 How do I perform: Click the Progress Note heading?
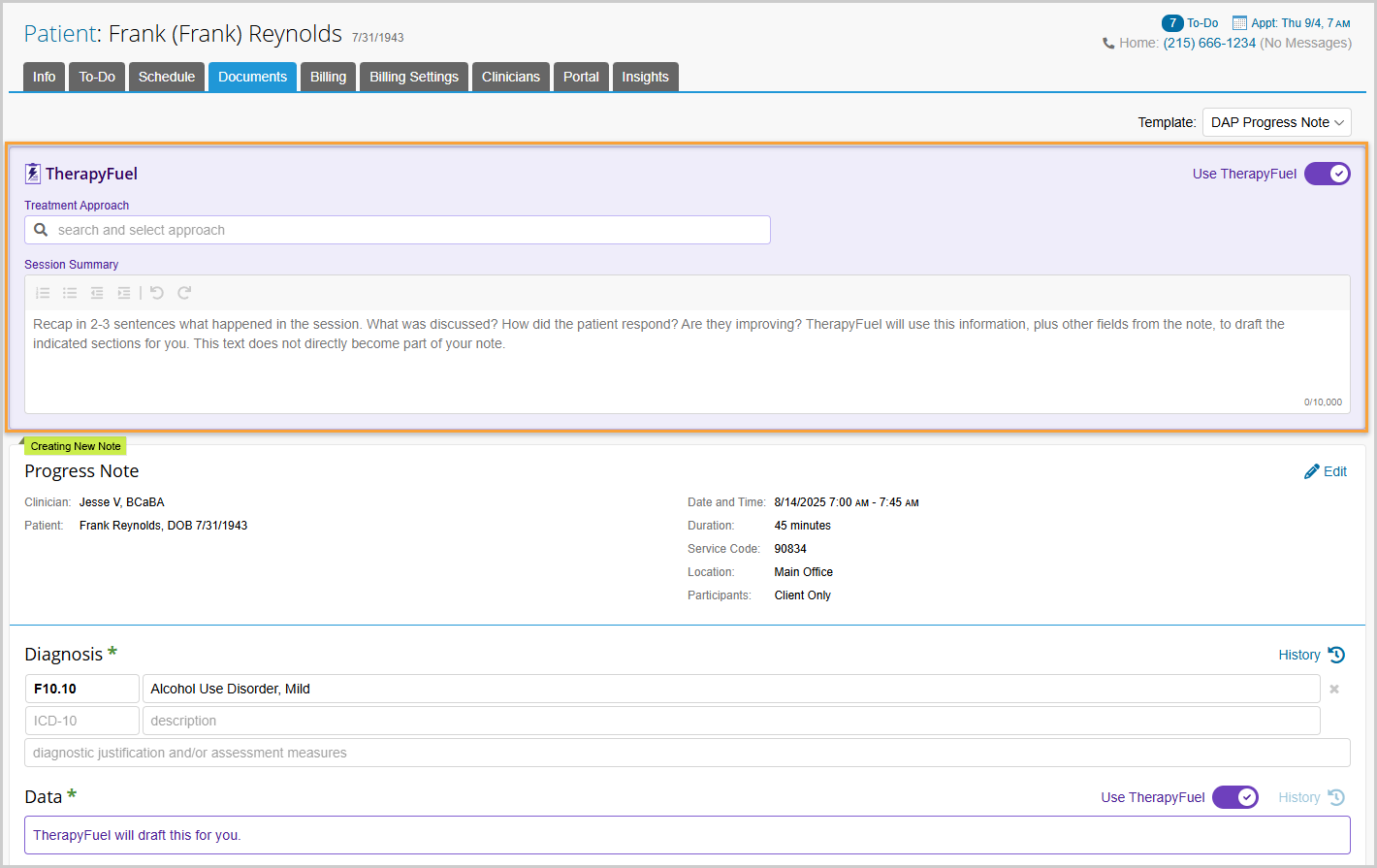[x=81, y=471]
